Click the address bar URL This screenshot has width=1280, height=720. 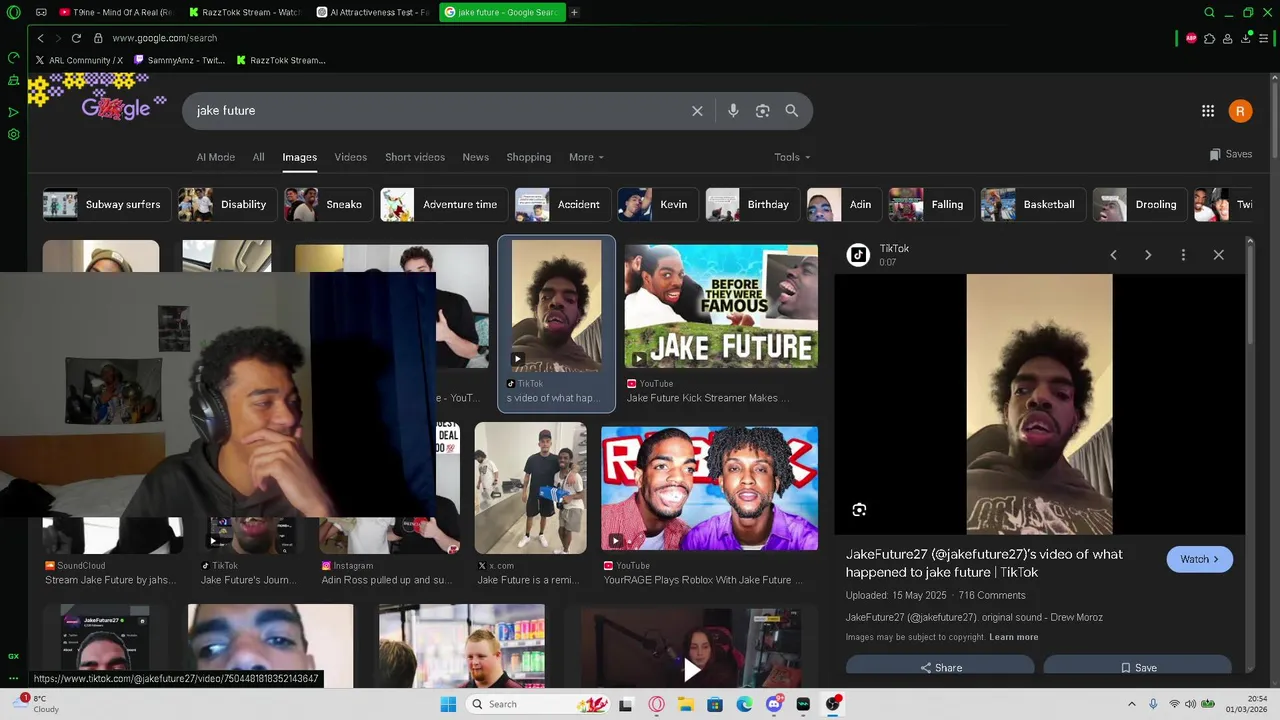click(x=164, y=38)
